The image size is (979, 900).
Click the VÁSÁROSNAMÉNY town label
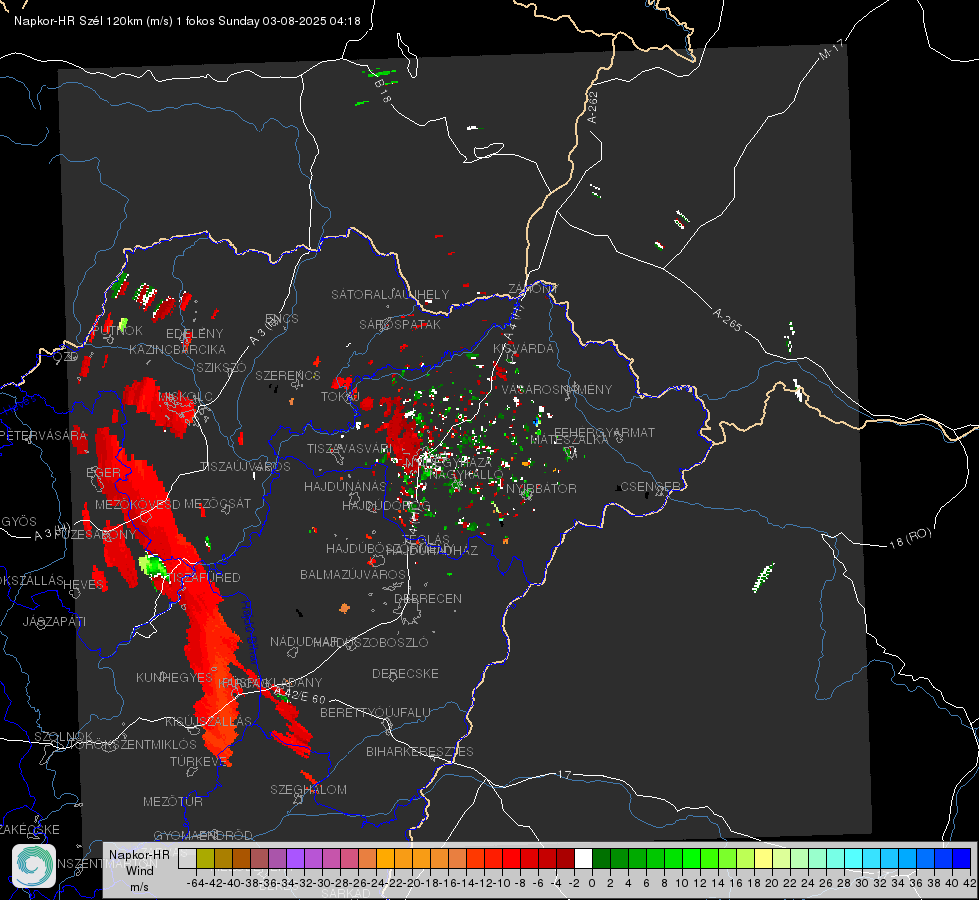click(557, 389)
